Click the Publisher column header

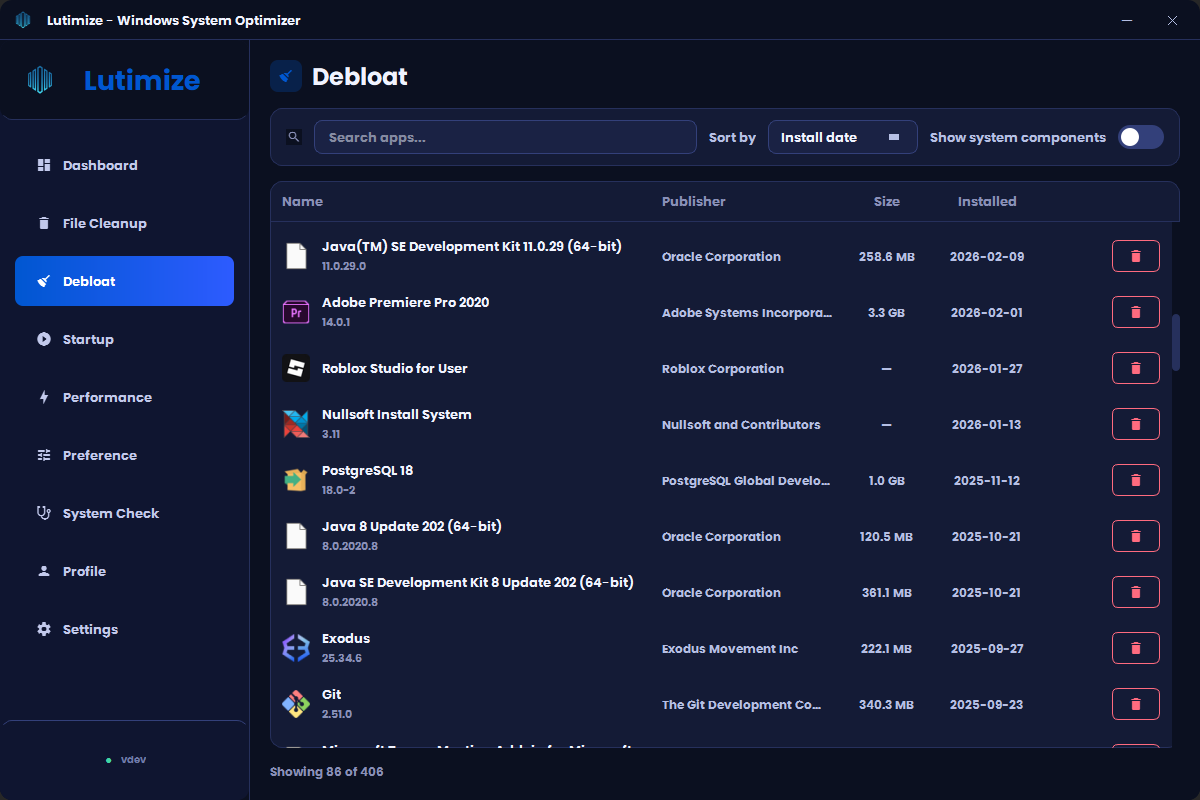[x=693, y=201]
